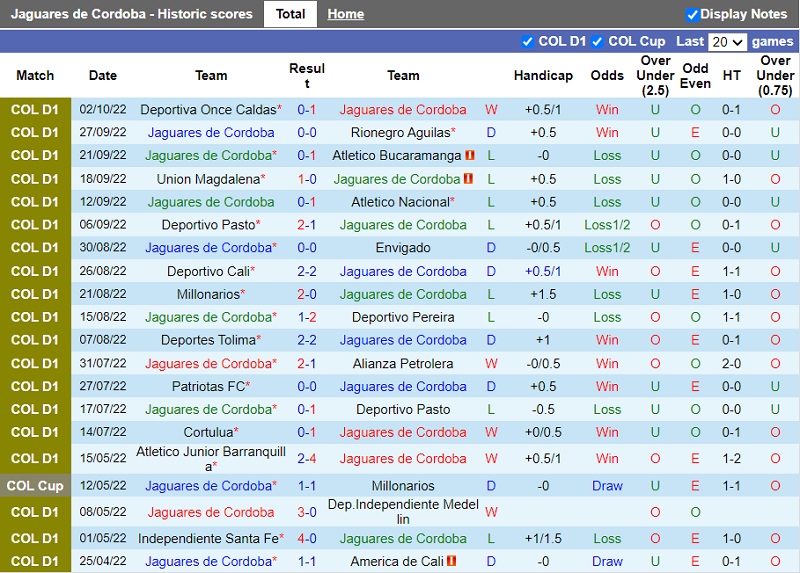Click Loss1/2 odds in the Envigado row

tap(607, 247)
